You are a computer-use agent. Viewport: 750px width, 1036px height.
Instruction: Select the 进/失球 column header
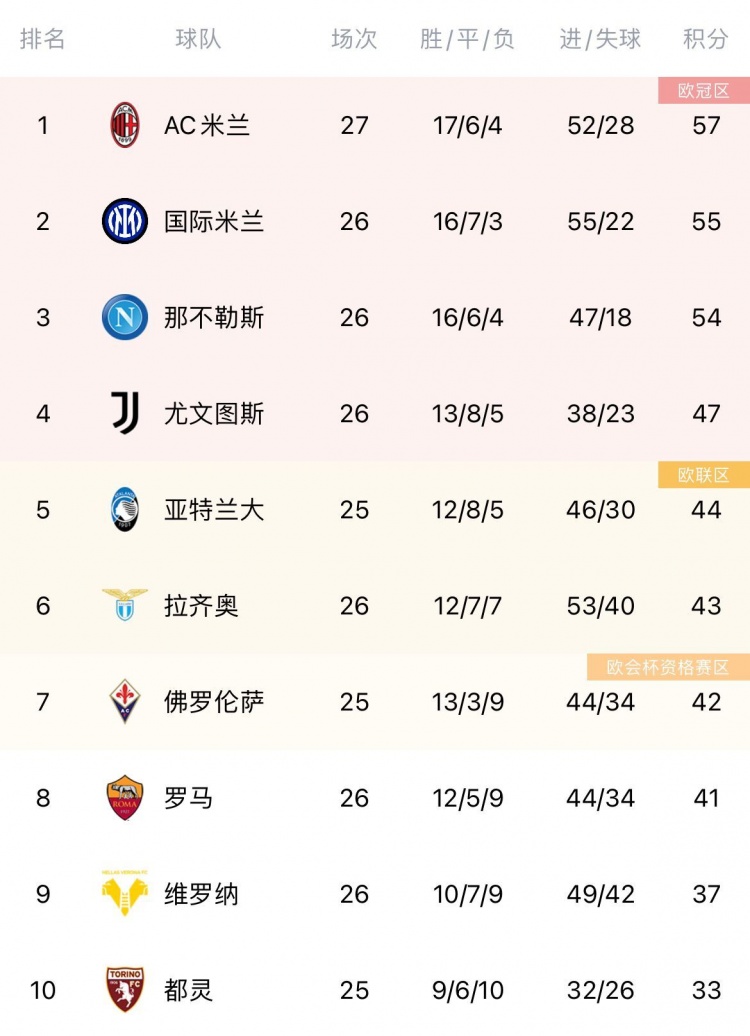[600, 39]
